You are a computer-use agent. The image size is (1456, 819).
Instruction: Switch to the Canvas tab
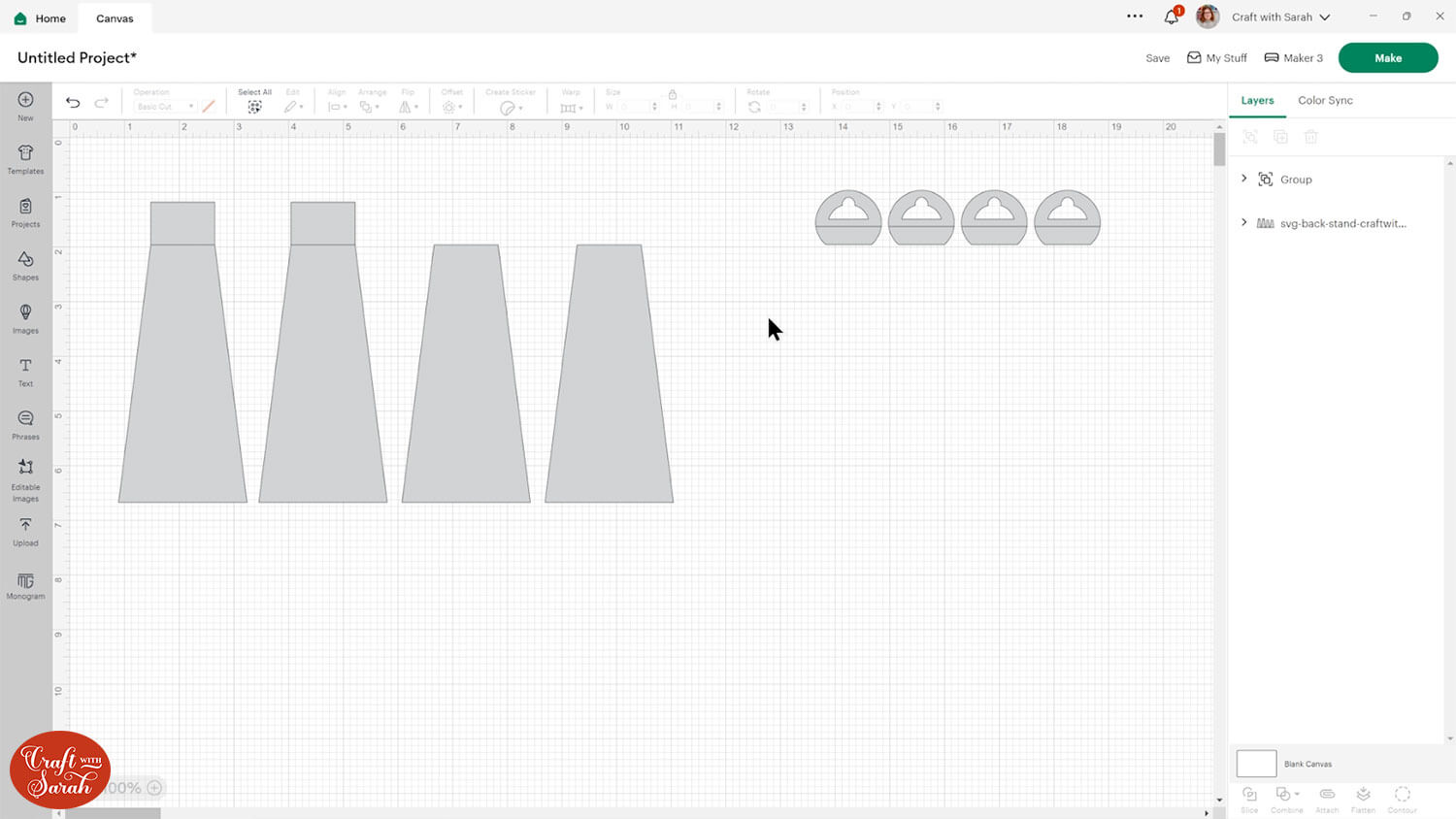[115, 18]
